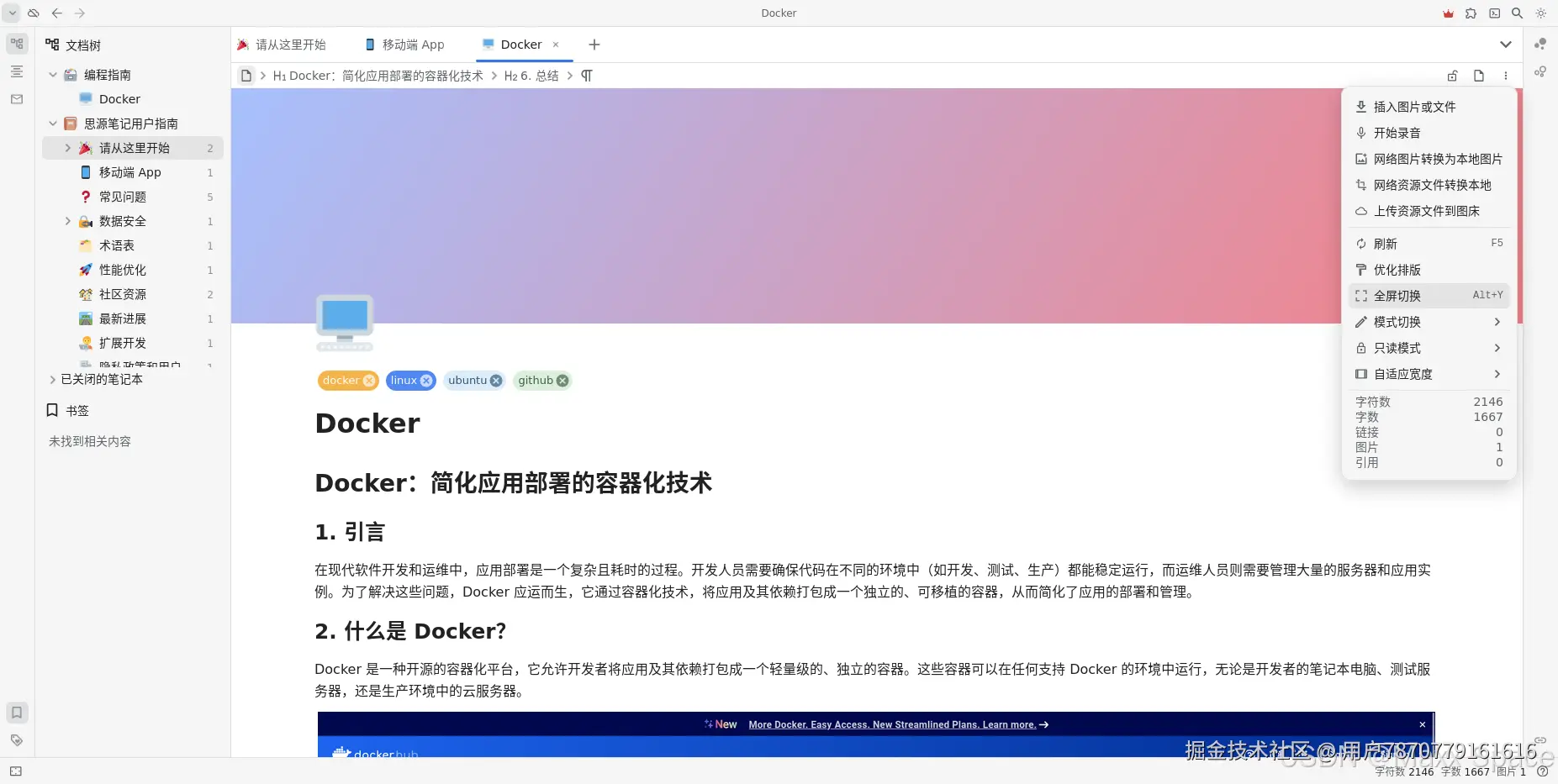Expand the 自适应宽度 submenu
The image size is (1558, 784).
tap(1429, 374)
